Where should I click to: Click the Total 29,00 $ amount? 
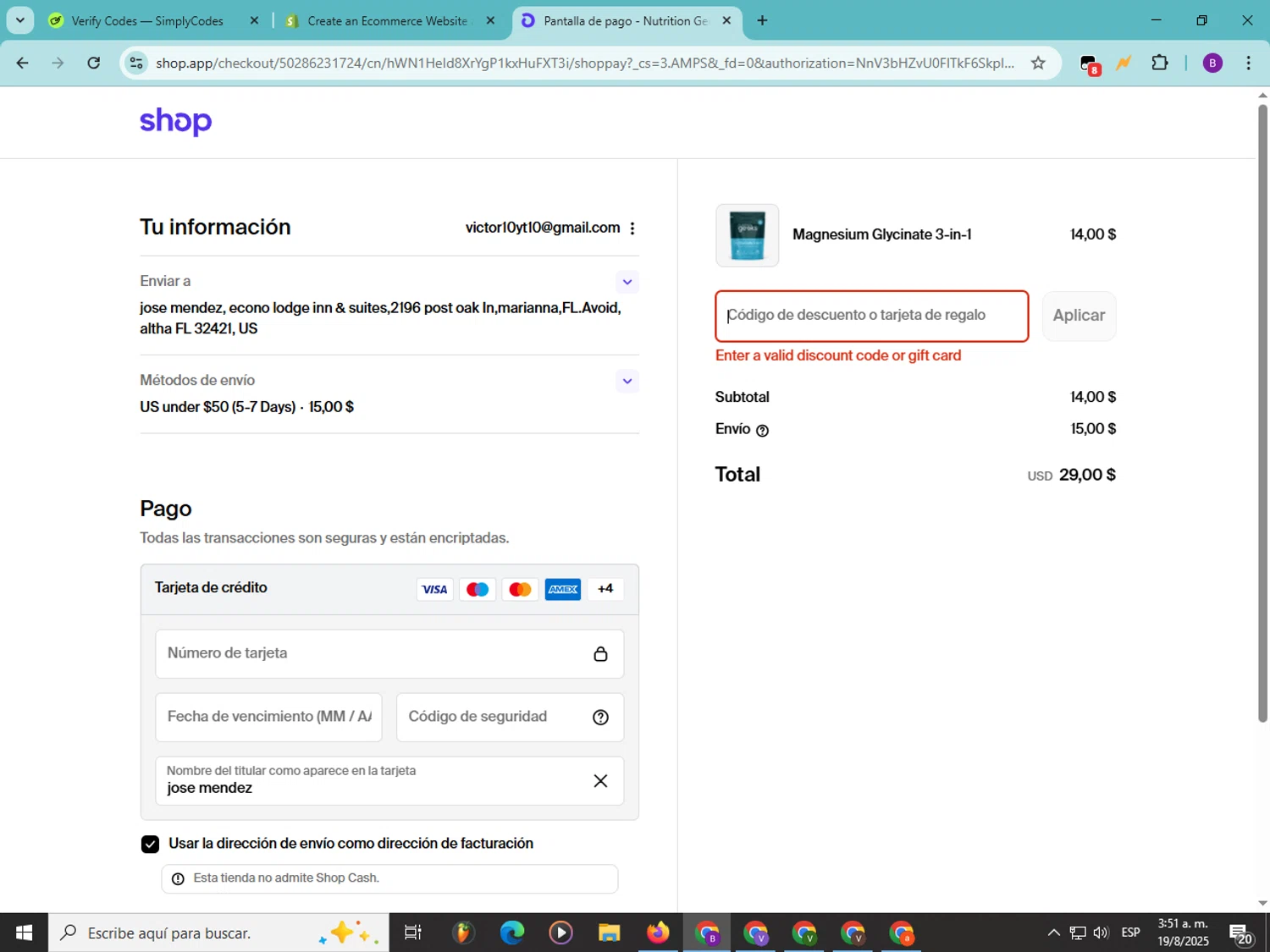coord(1087,475)
